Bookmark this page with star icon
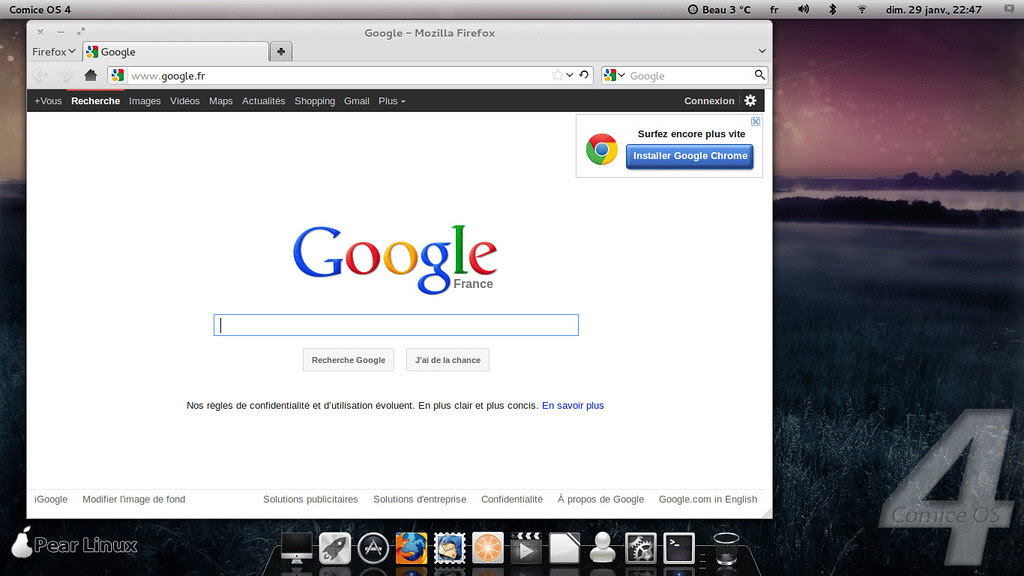 (557, 75)
